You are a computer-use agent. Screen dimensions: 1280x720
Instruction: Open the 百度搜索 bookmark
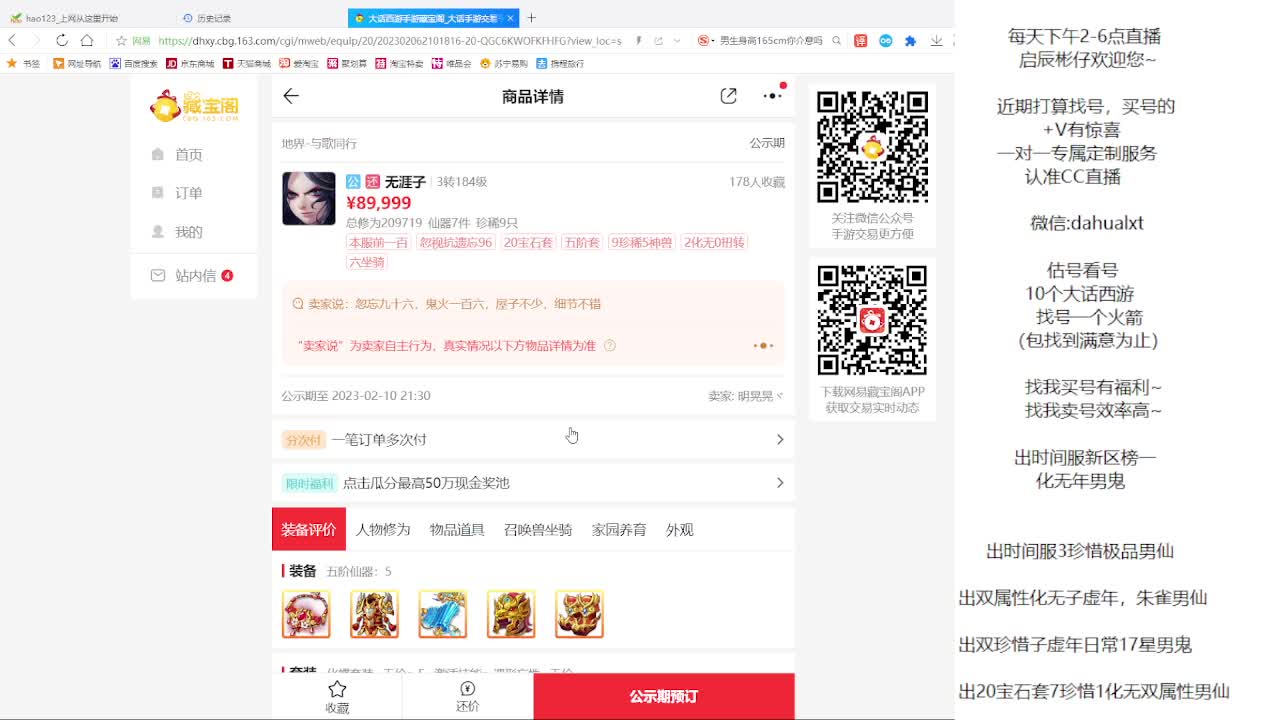click(133, 63)
